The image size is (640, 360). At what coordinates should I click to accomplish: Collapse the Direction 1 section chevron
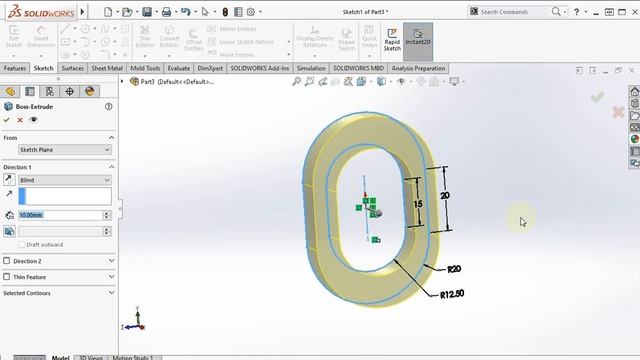click(111, 167)
